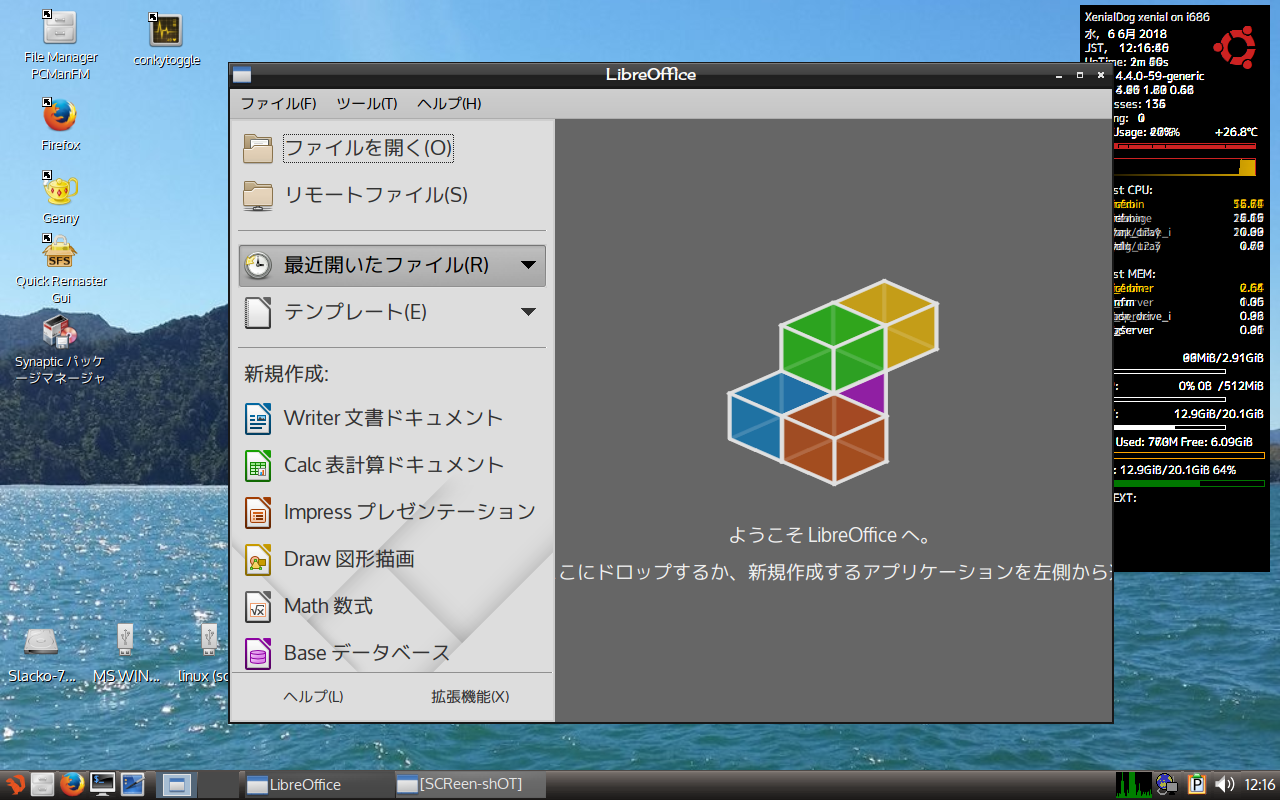Click the network tray icon
The image size is (1280, 800).
[x=1166, y=785]
